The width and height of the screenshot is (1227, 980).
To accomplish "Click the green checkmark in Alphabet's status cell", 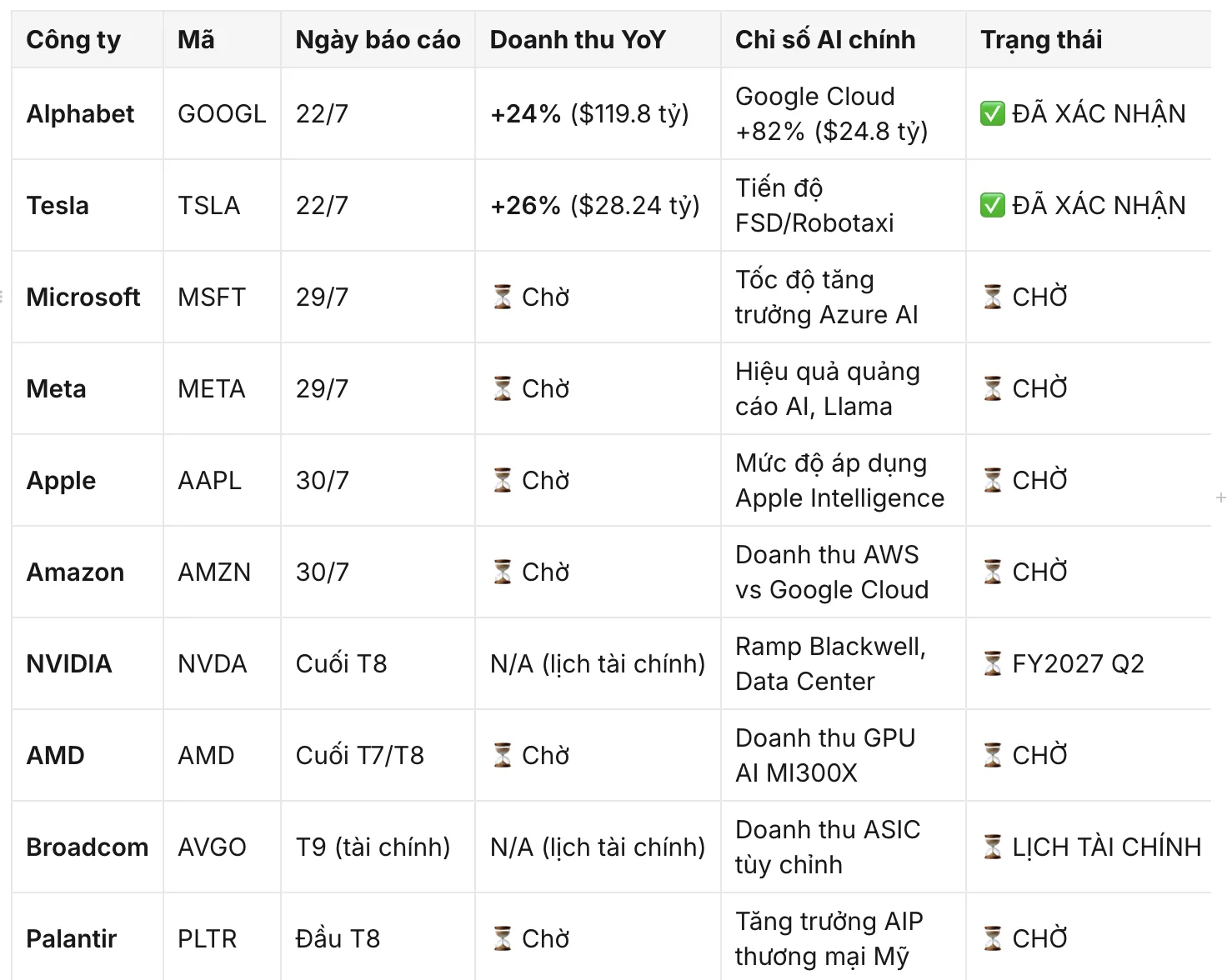I will [x=992, y=113].
